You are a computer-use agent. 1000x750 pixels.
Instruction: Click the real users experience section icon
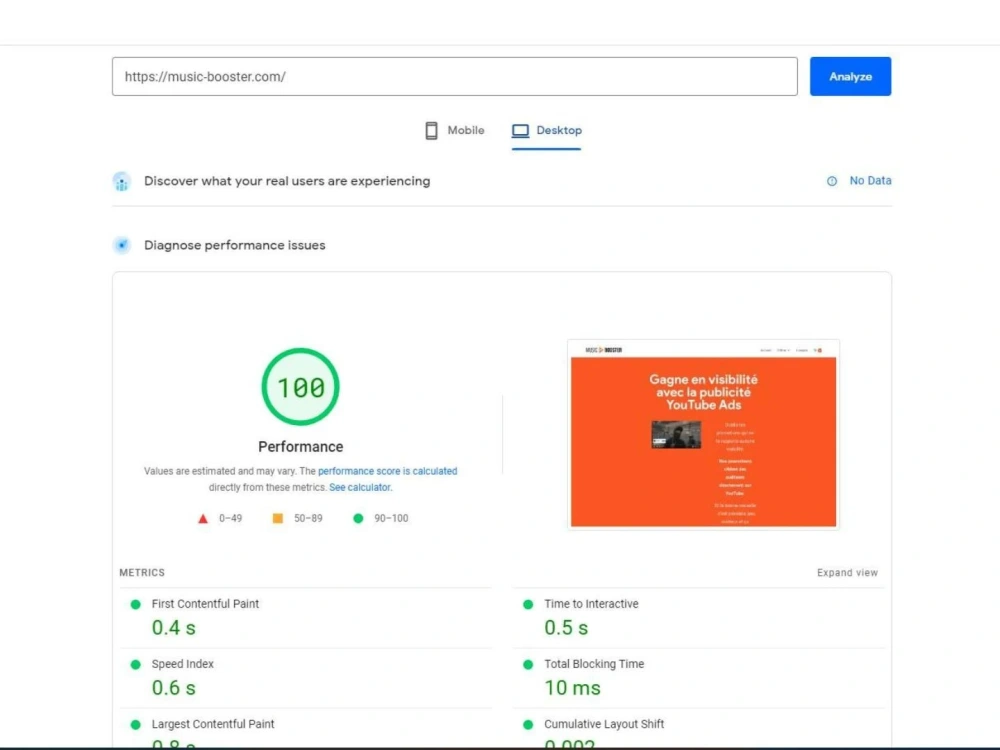[121, 181]
